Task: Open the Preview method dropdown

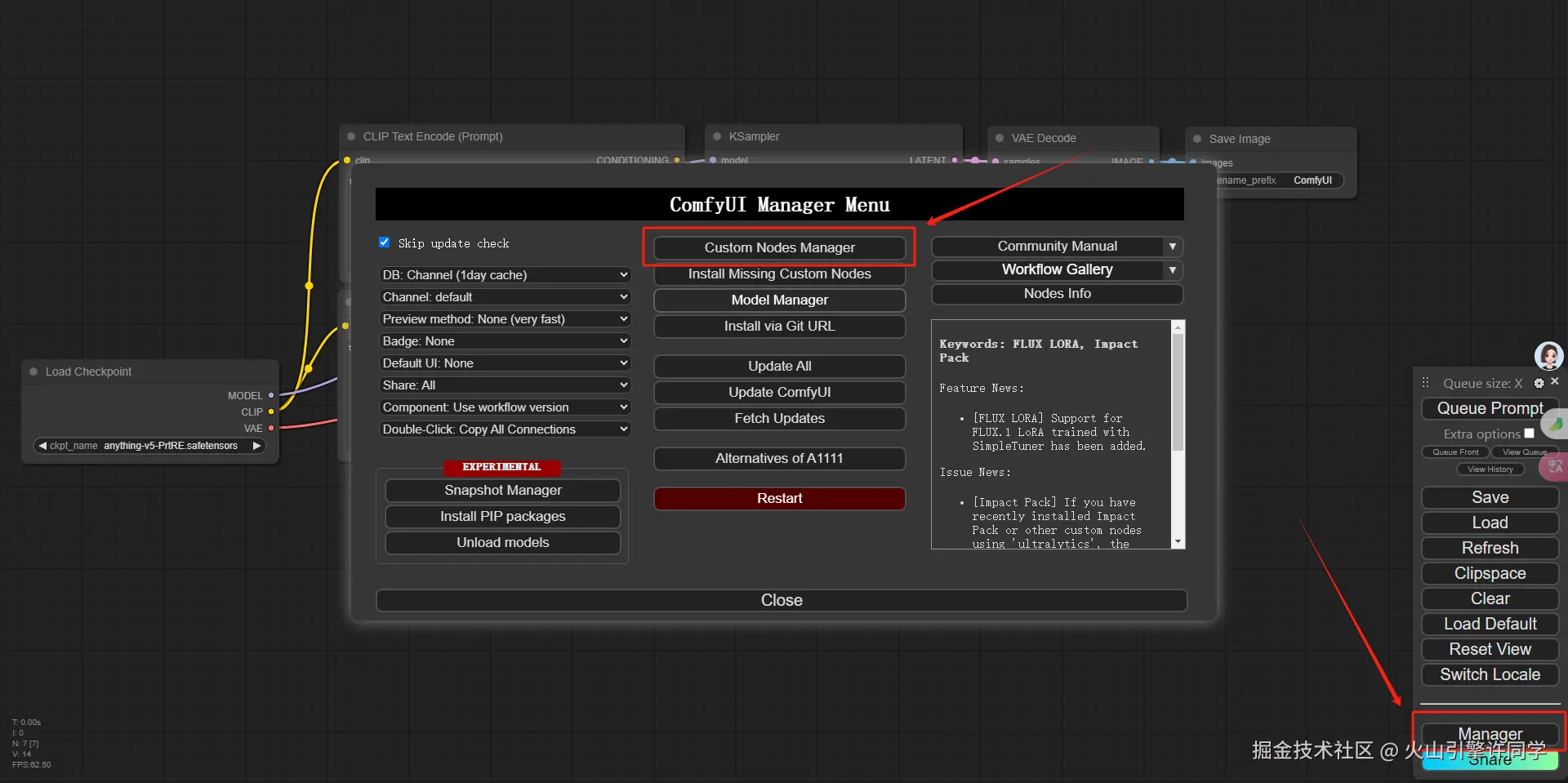Action: point(505,319)
